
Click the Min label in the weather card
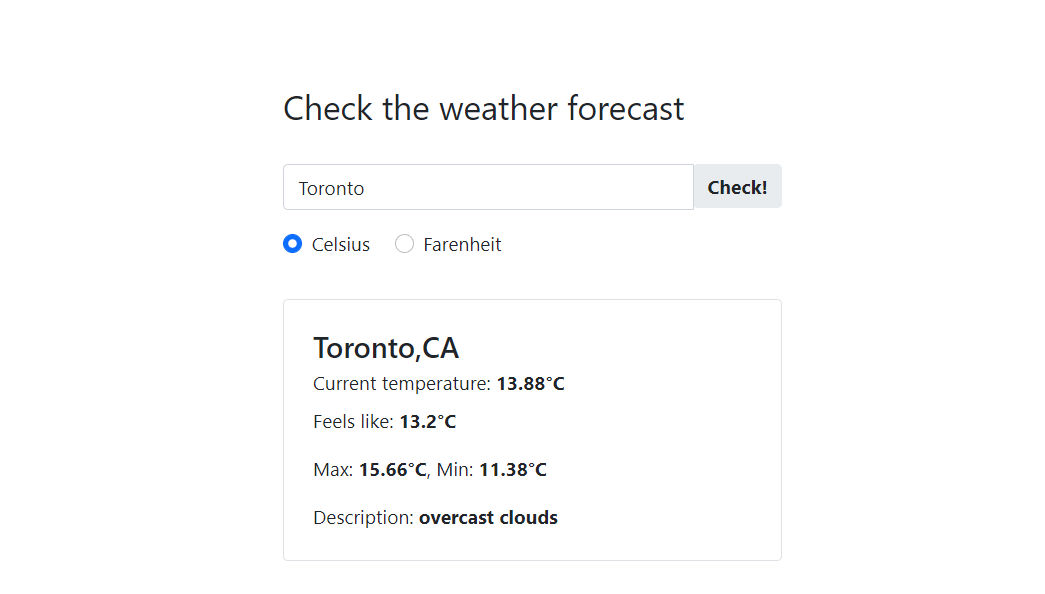click(x=455, y=470)
